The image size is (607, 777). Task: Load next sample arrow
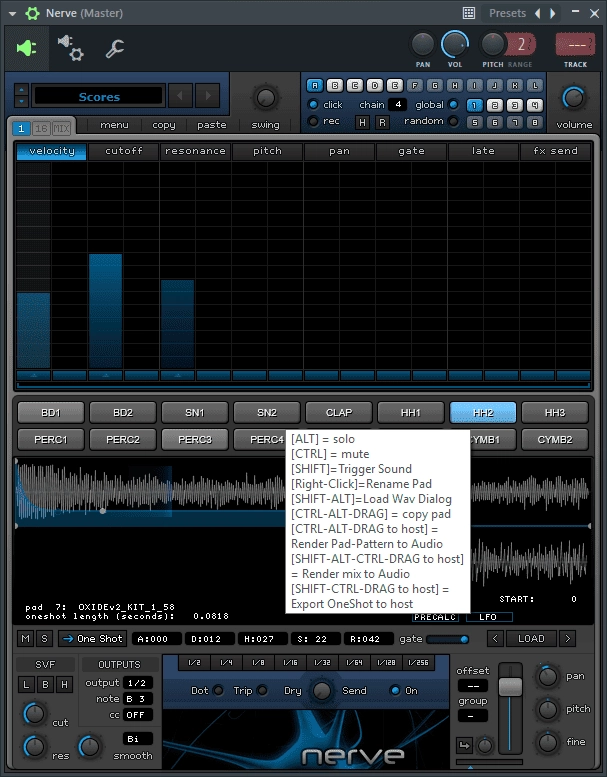tap(567, 639)
